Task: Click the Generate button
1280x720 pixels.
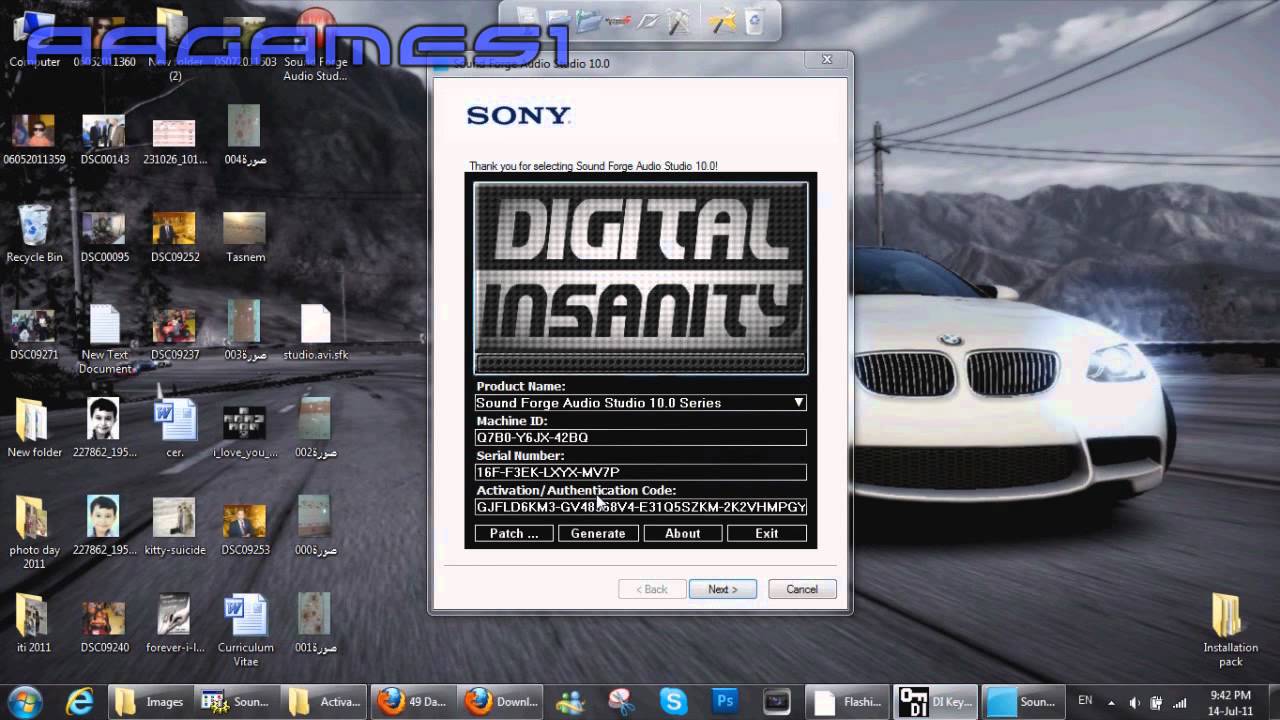Action: [x=598, y=534]
